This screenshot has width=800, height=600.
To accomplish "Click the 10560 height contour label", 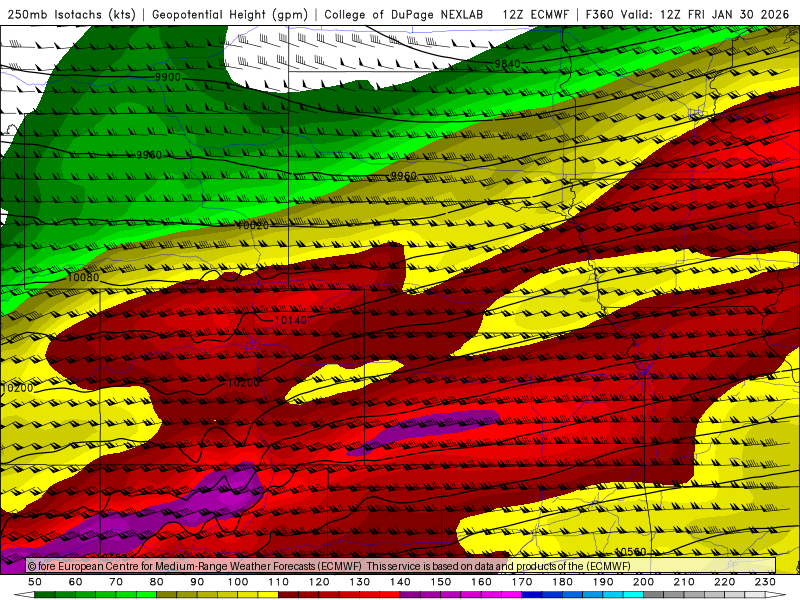I will [630, 552].
